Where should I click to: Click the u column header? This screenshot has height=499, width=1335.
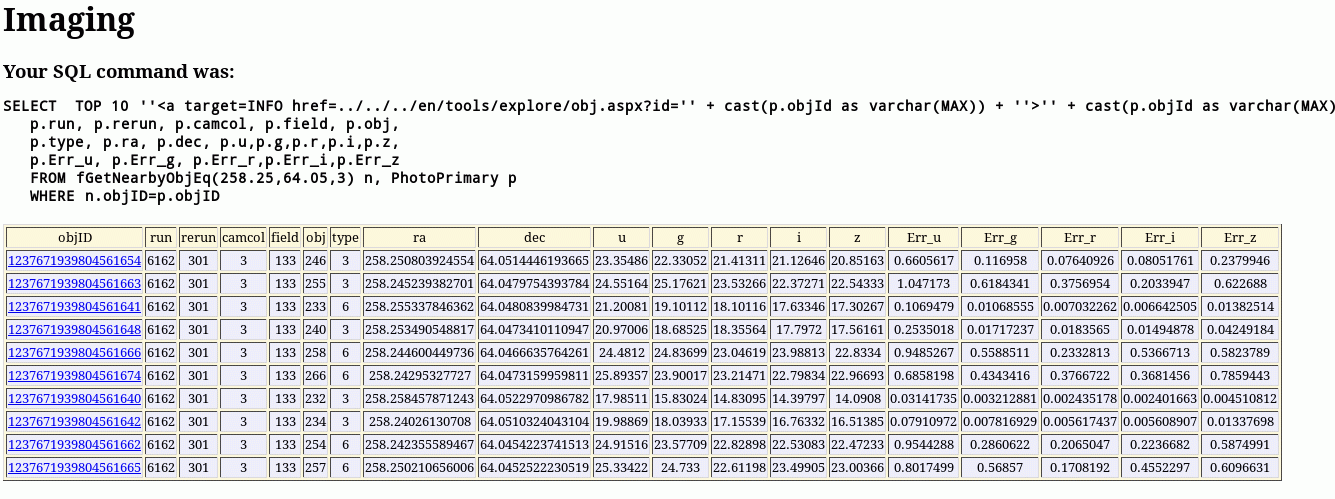click(x=622, y=237)
